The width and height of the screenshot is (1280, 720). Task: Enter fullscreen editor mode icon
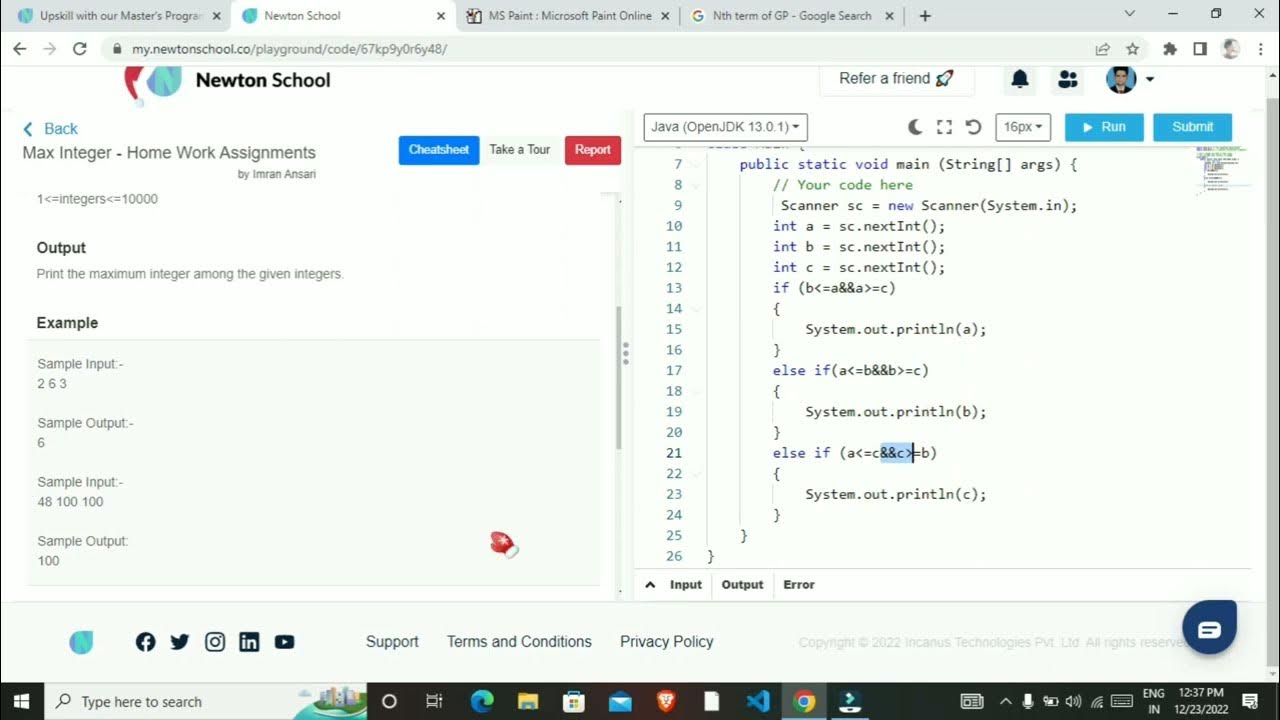point(944,127)
